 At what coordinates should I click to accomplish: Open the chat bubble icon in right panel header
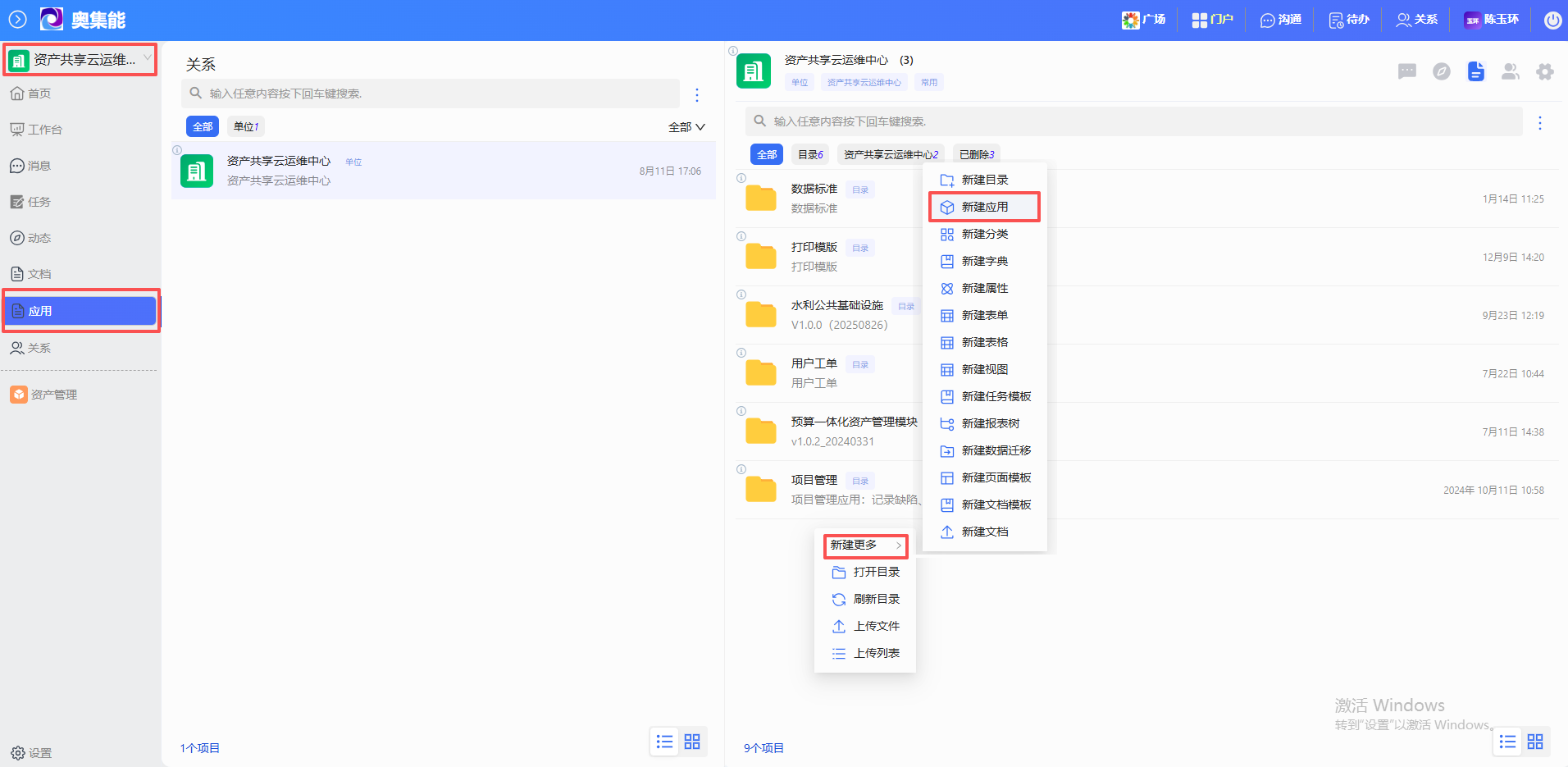1407,72
